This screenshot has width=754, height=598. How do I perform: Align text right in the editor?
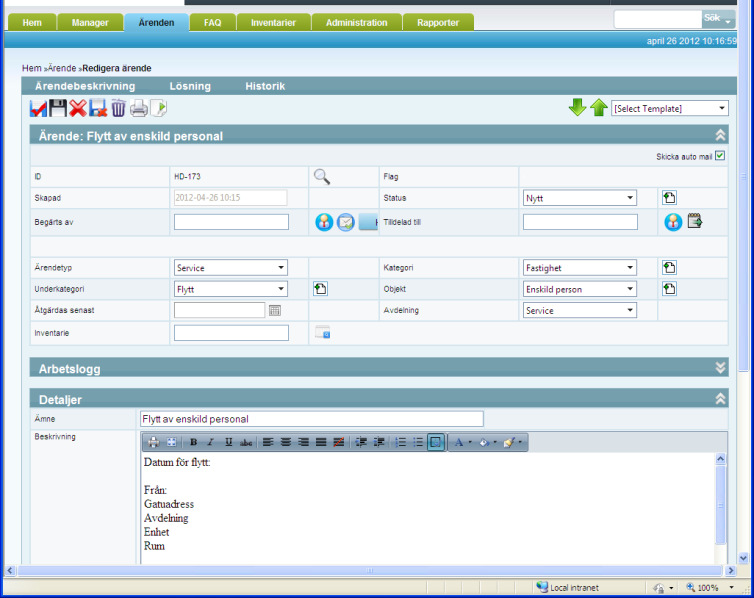click(x=303, y=442)
